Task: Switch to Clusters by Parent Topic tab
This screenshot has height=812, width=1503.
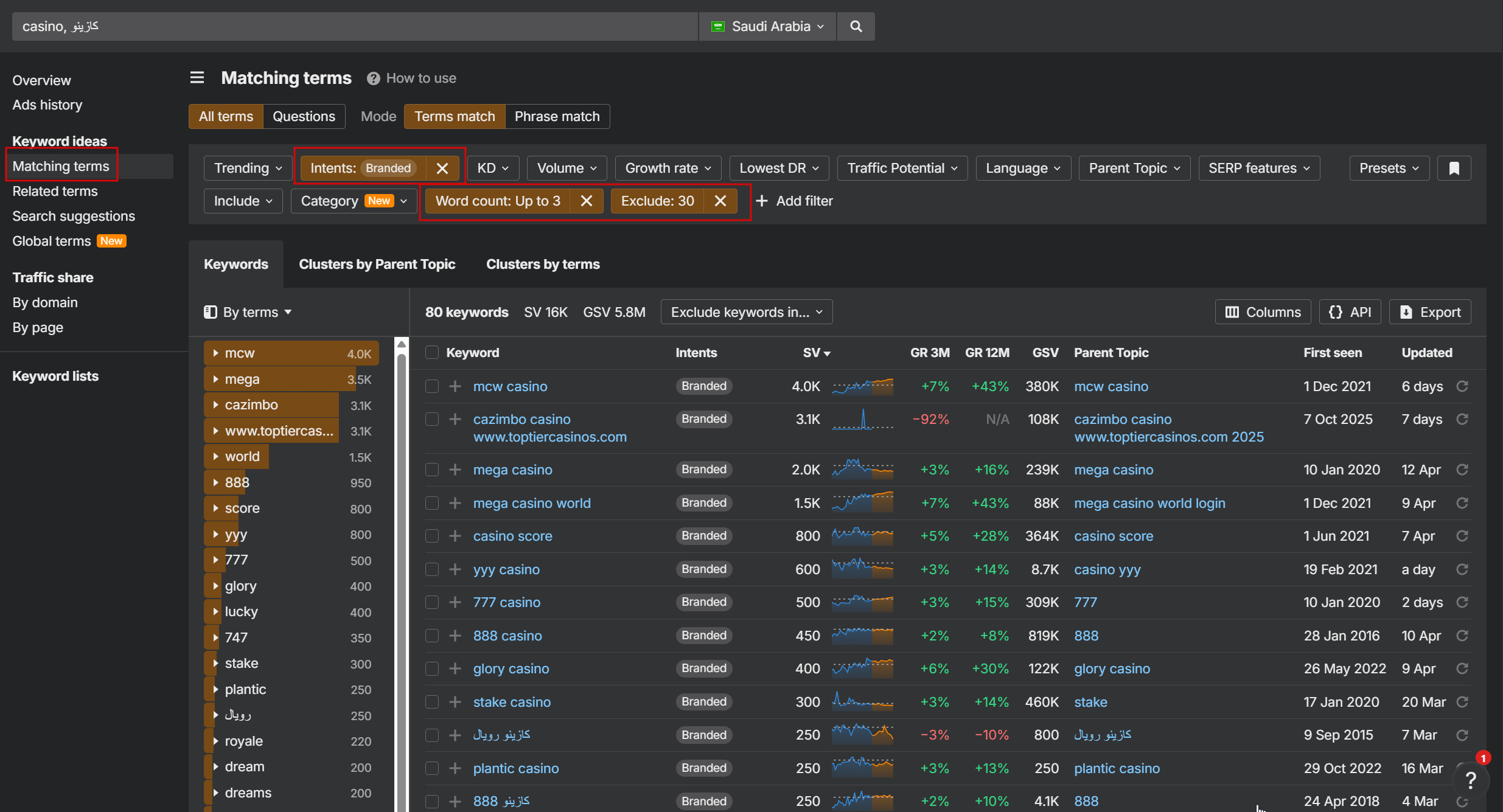Action: [x=377, y=264]
